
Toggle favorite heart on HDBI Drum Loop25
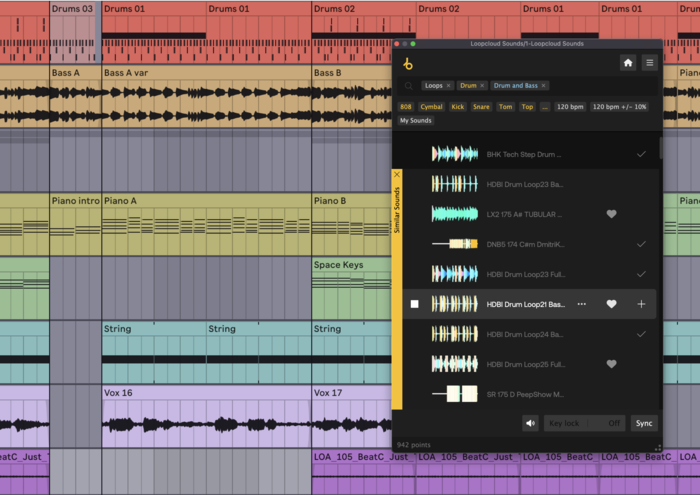point(612,364)
